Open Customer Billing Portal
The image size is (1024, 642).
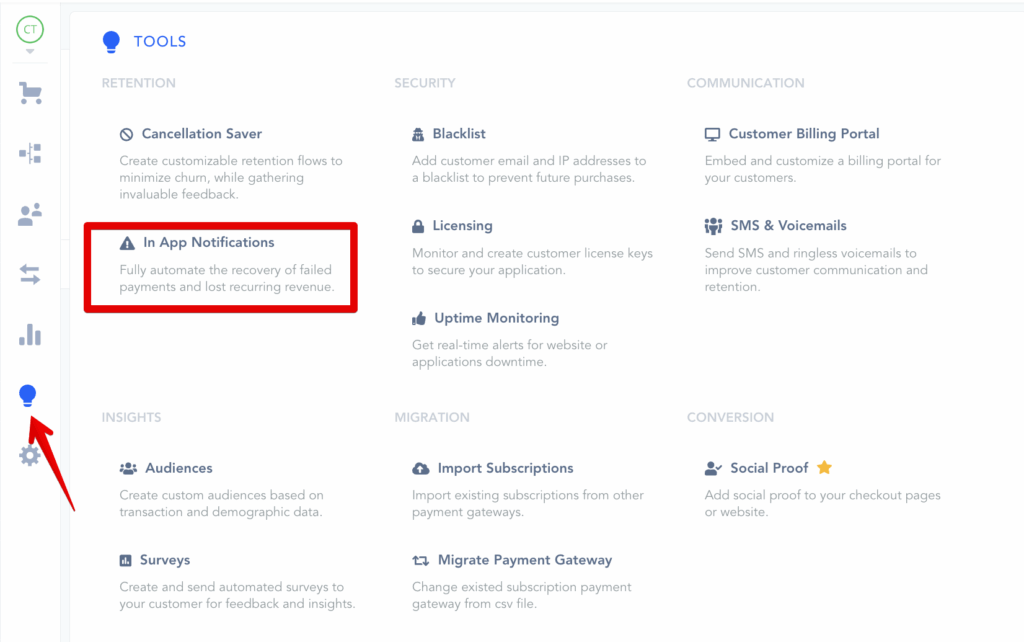803,134
